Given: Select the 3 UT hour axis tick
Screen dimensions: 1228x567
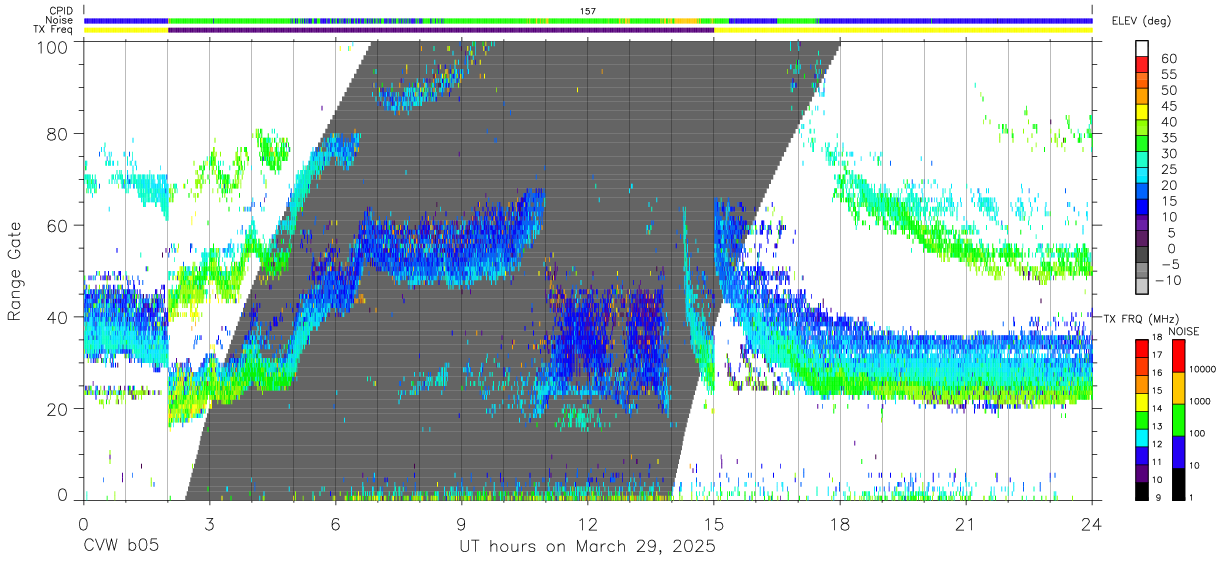Looking at the screenshot, I should tap(209, 524).
